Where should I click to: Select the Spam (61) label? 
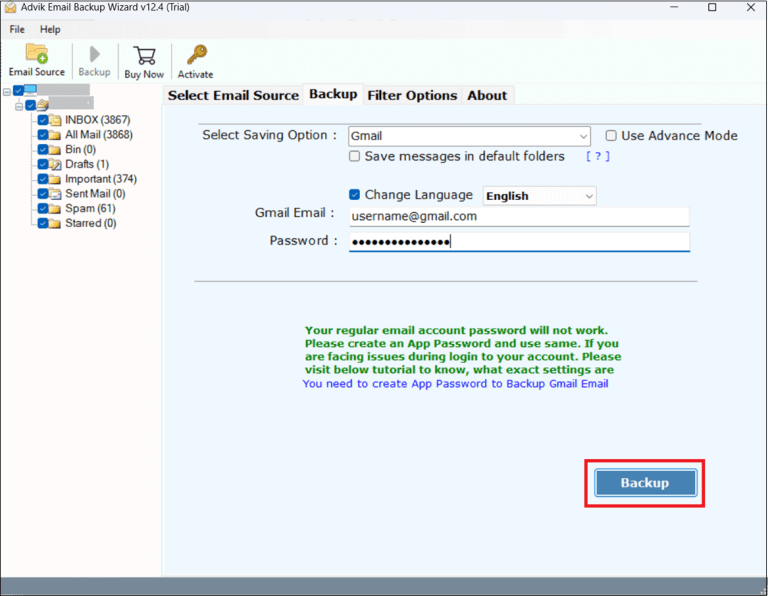[x=91, y=208]
